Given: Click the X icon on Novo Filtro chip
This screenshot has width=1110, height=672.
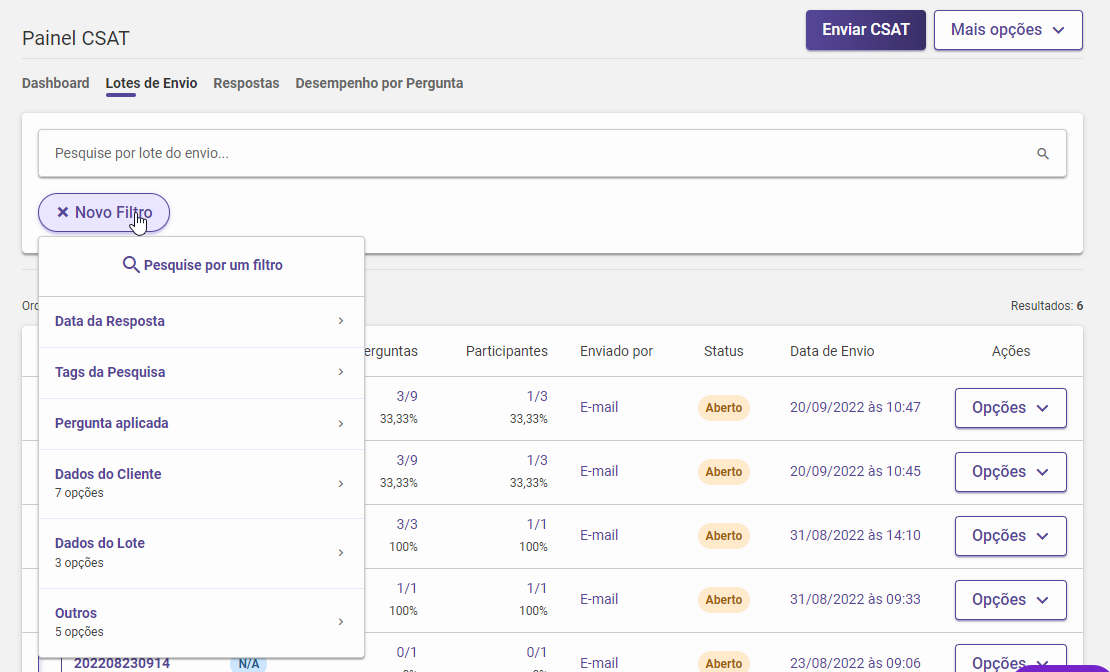Looking at the screenshot, I should 62,213.
